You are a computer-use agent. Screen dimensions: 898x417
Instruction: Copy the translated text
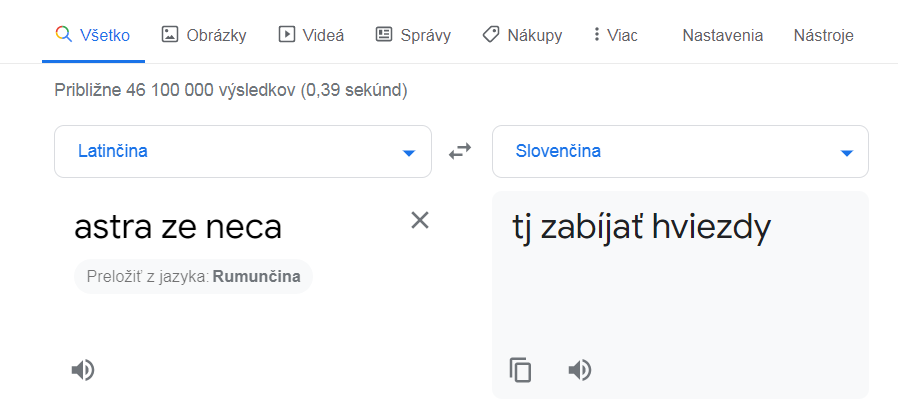pos(520,370)
